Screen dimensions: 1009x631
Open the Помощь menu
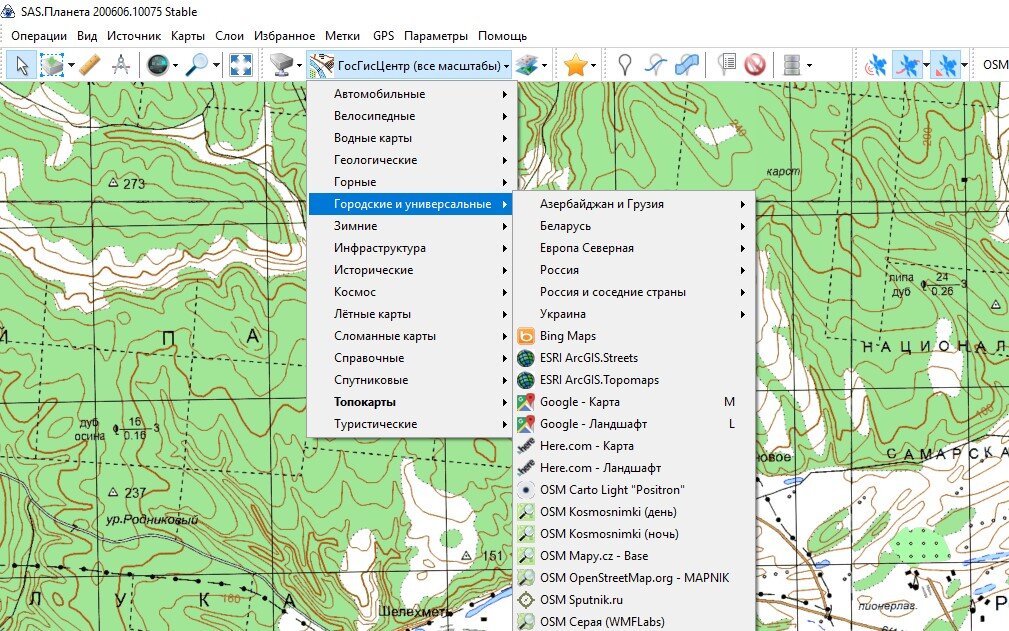(x=502, y=36)
